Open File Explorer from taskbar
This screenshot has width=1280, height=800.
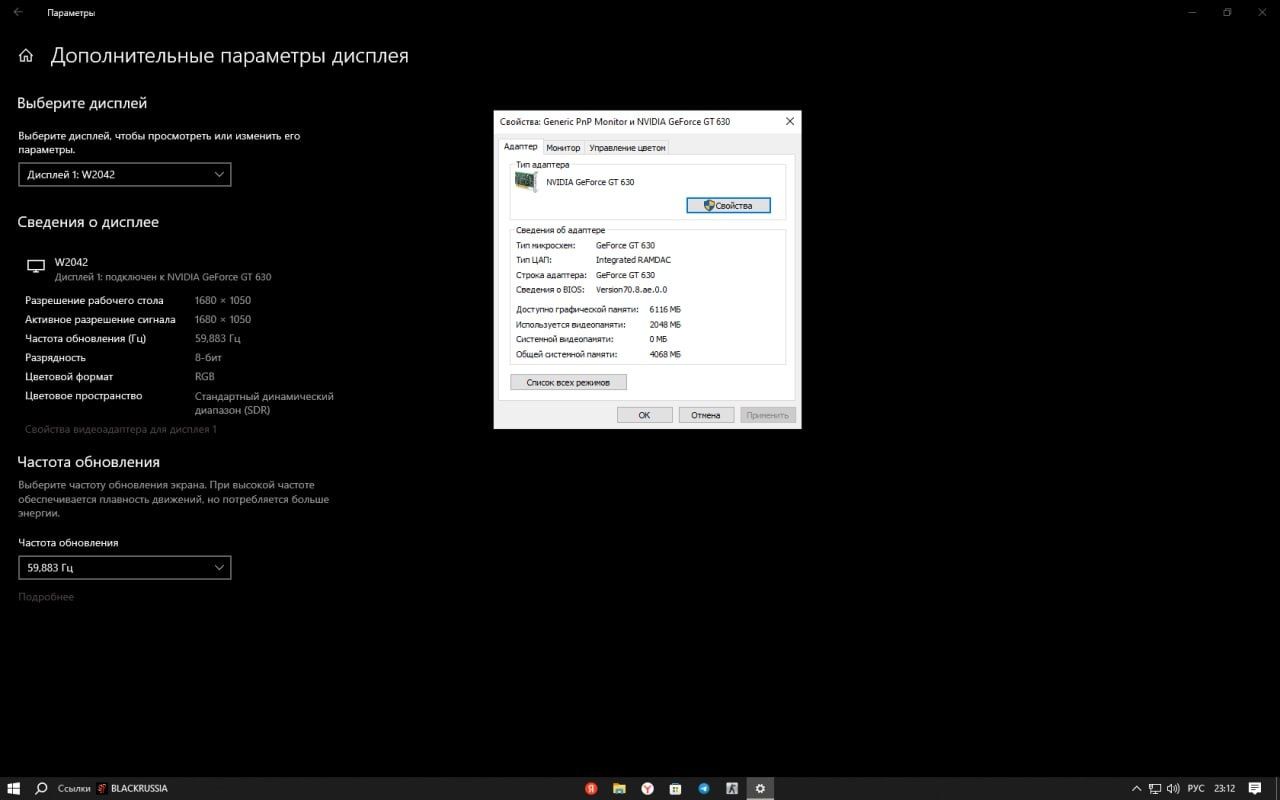pyautogui.click(x=619, y=788)
